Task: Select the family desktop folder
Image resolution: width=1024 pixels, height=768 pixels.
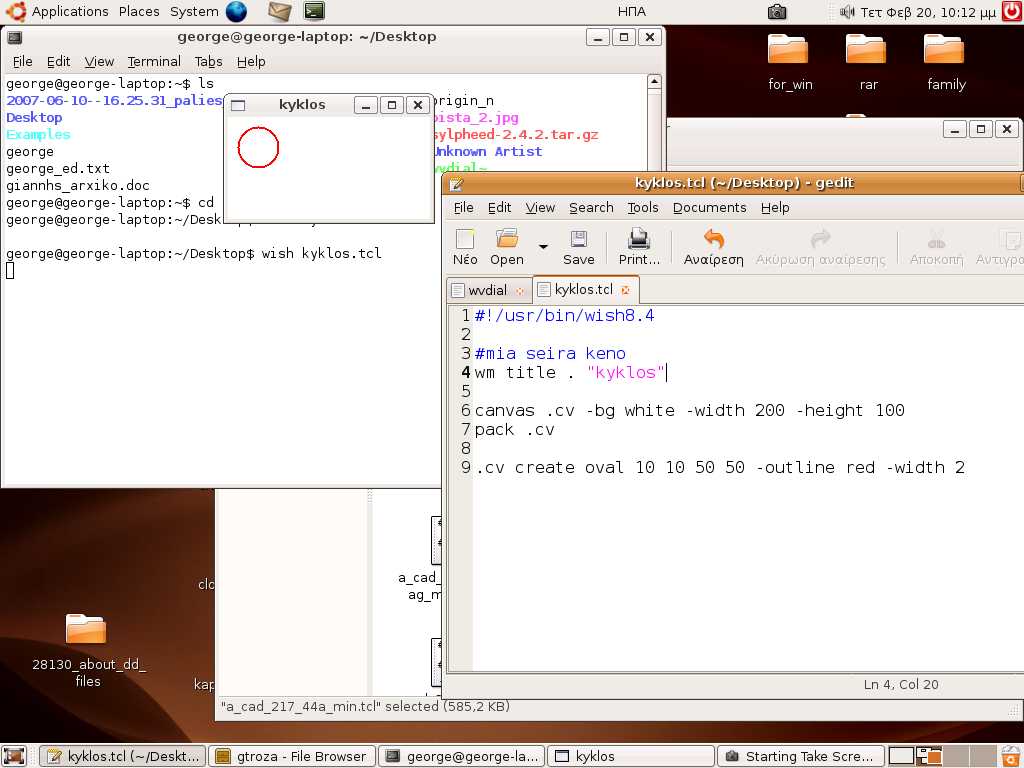Action: pos(944,49)
